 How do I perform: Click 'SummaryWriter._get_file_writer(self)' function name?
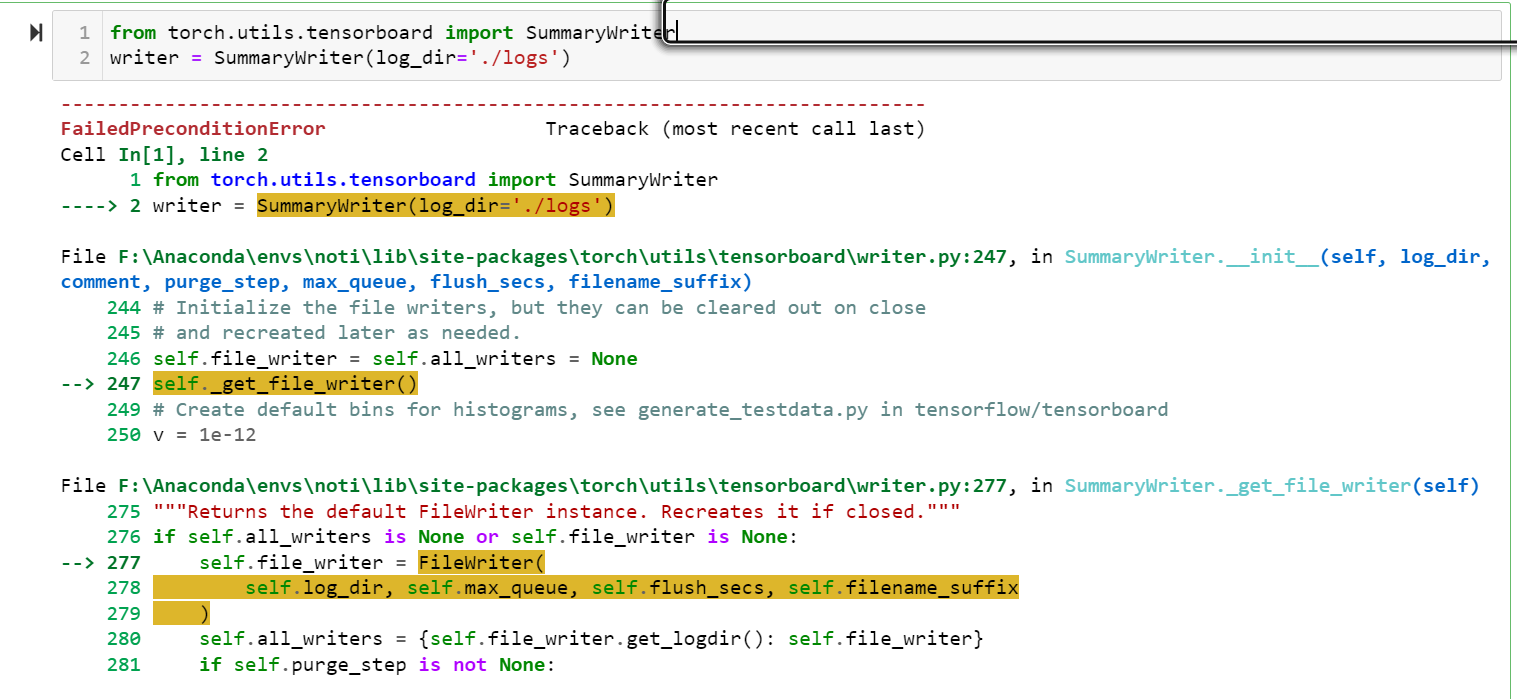[x=1271, y=486]
